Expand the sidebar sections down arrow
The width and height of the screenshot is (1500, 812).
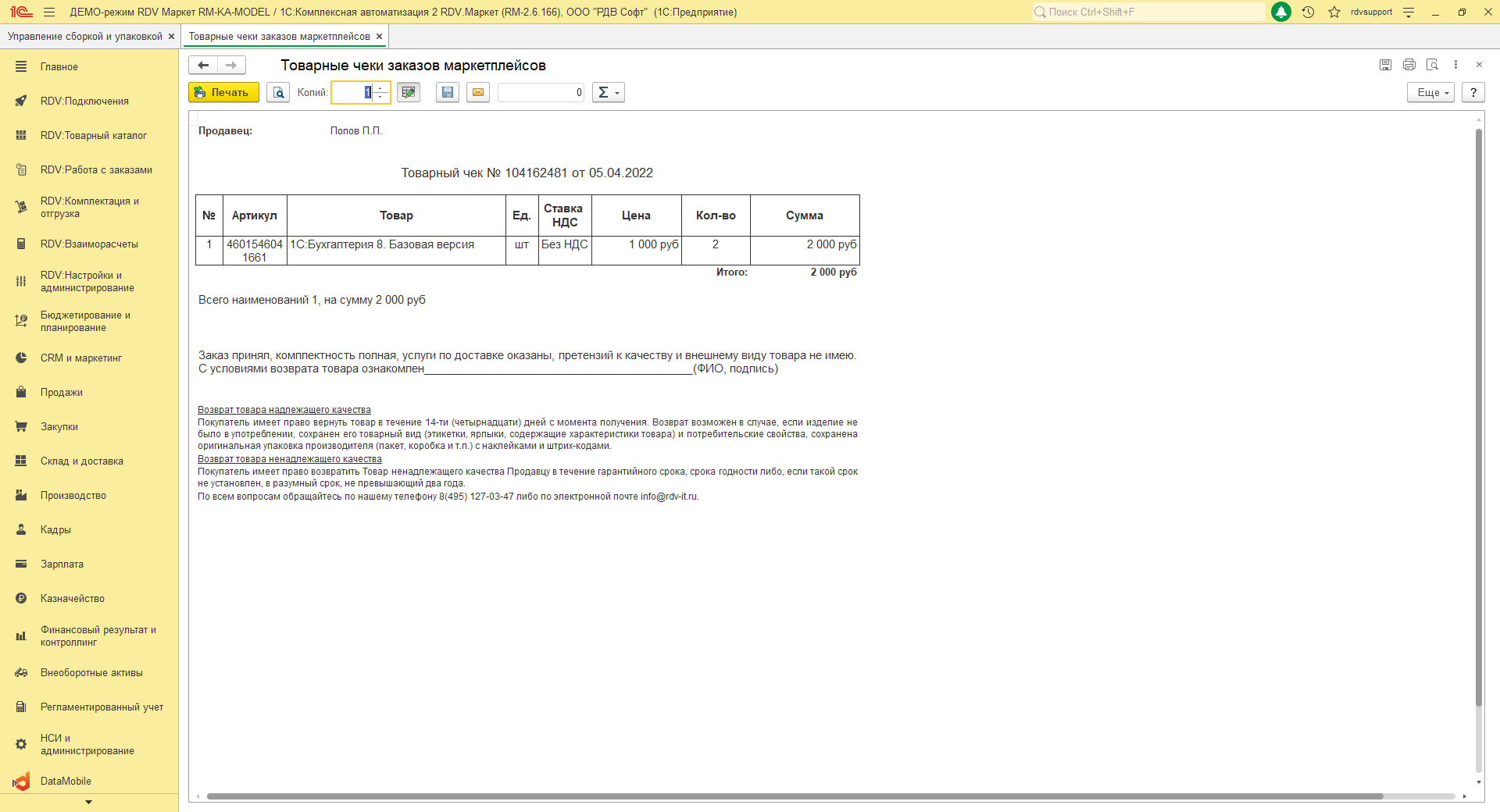tap(88, 802)
